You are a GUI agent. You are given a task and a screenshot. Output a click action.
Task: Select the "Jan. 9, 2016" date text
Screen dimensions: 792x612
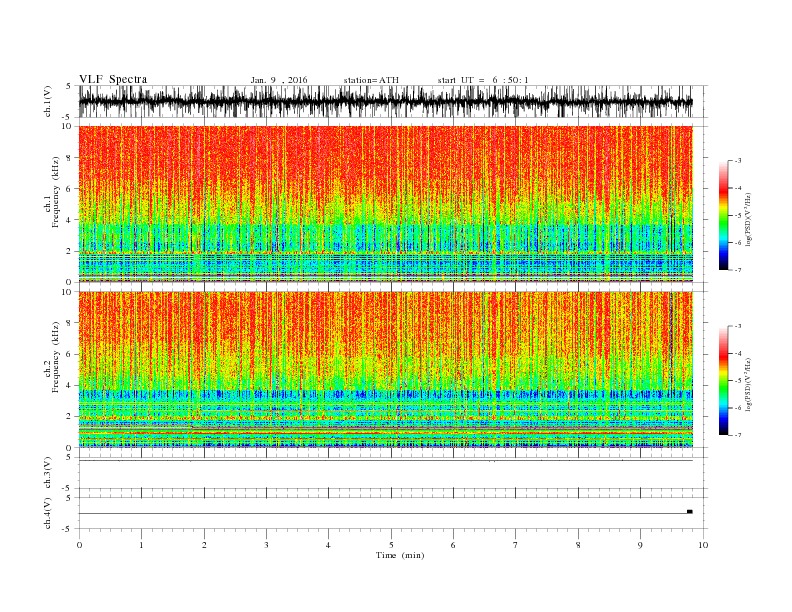279,80
